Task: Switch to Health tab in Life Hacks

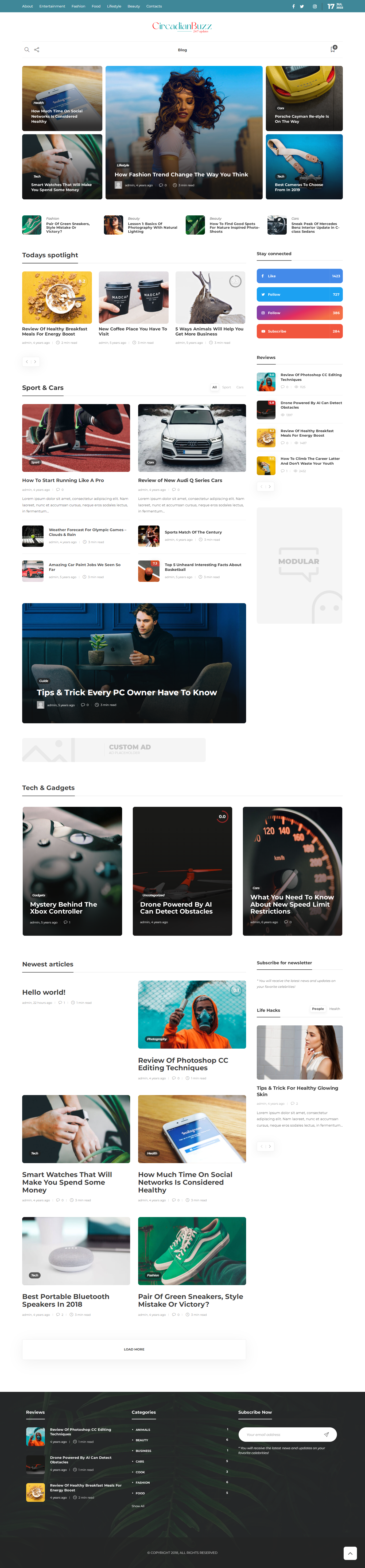Action: [335, 1009]
